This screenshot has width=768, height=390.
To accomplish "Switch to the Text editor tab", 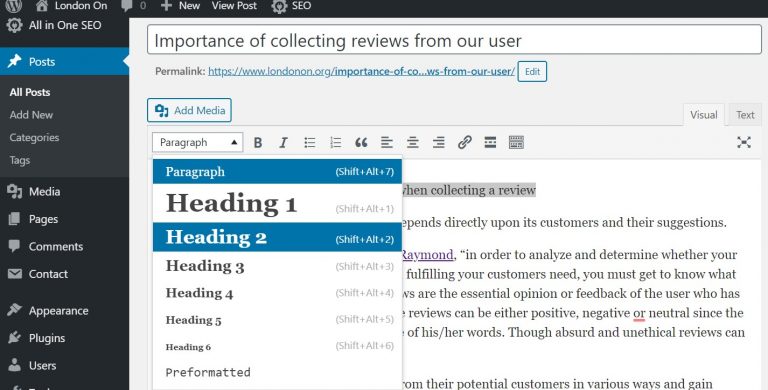I will (x=745, y=115).
